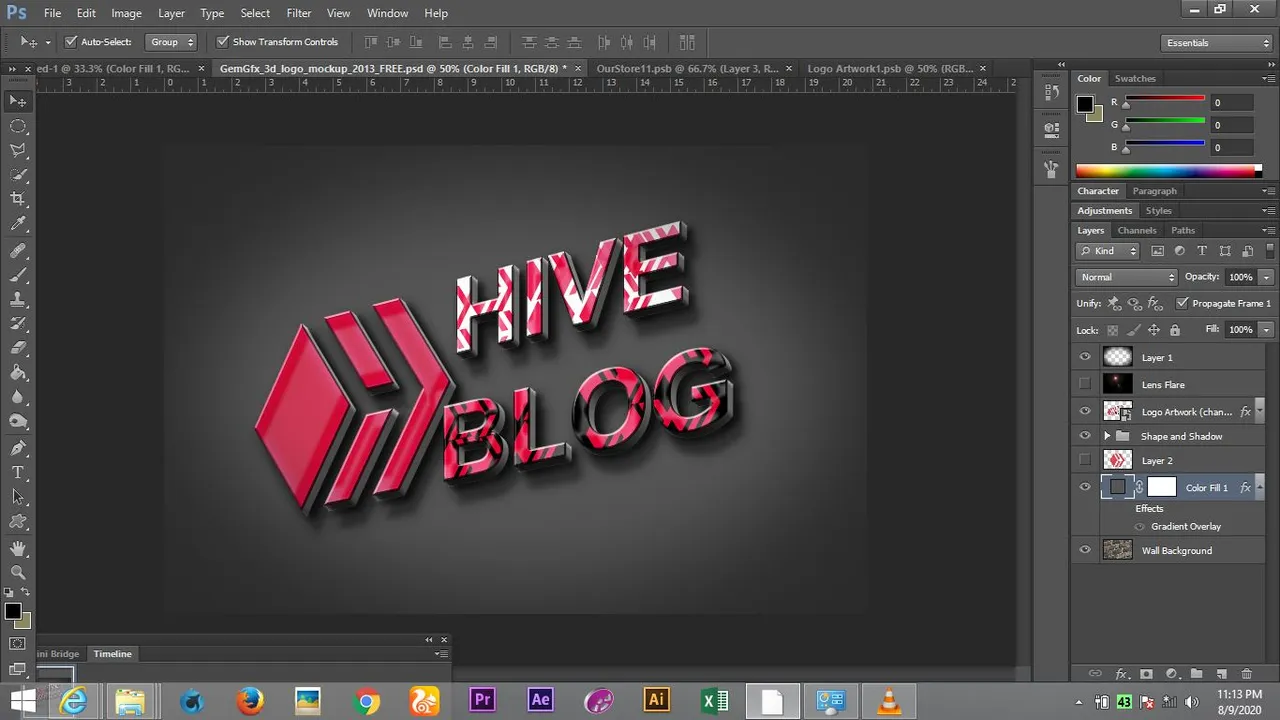Add a layer mask via panel icon
1280x720 pixels.
point(1146,674)
